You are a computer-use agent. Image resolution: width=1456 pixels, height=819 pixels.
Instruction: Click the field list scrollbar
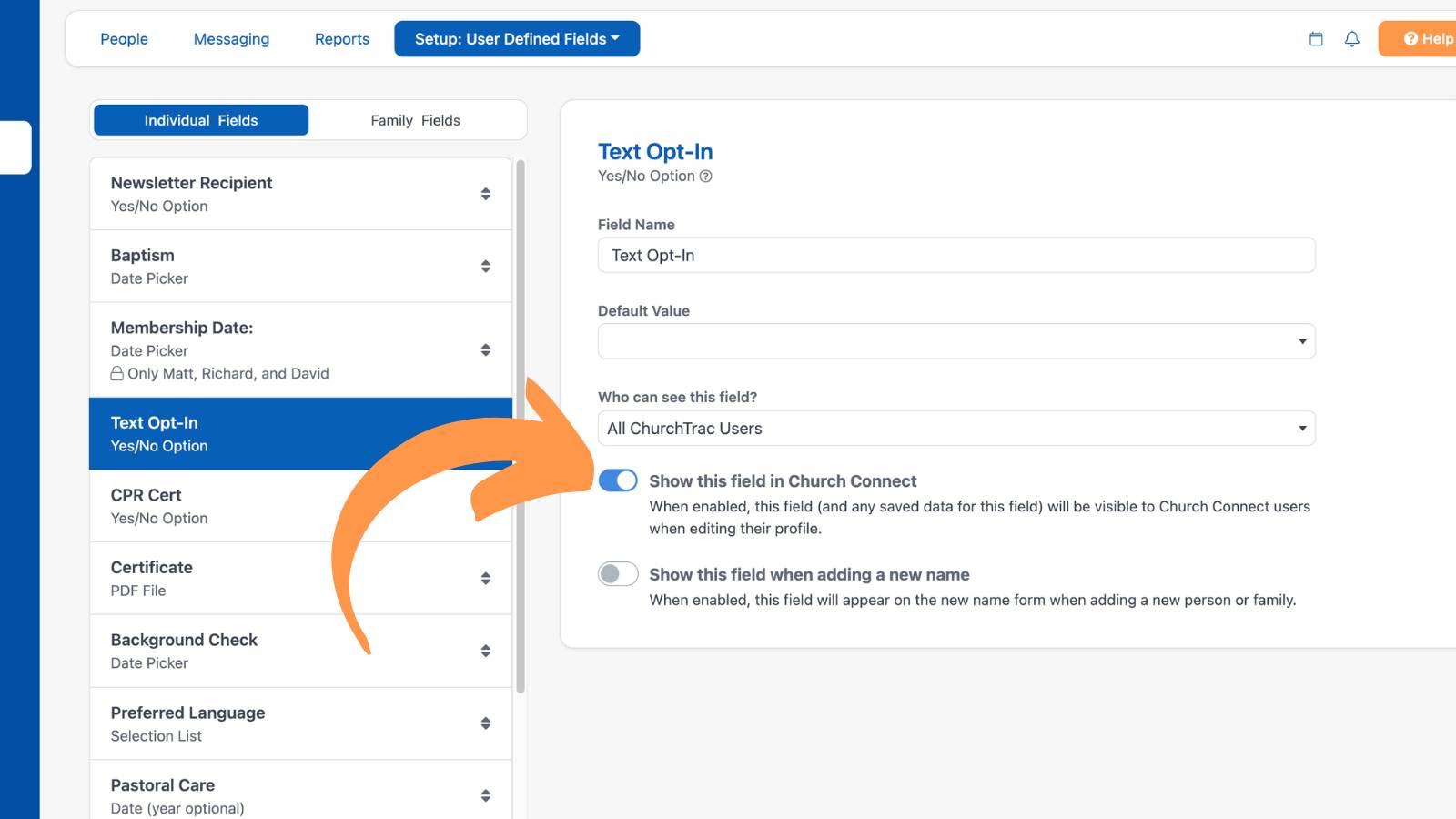[521, 428]
